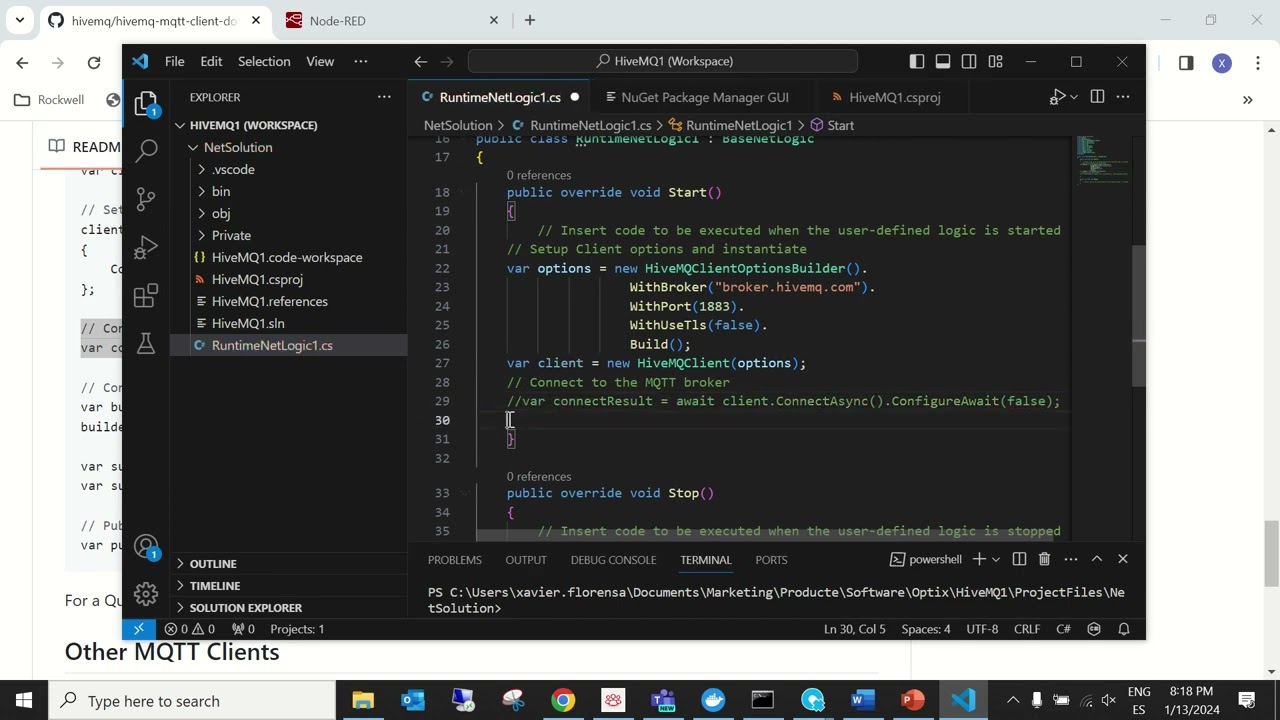This screenshot has width=1280, height=720.
Task: Open notifications bell in status bar
Action: [x=1124, y=629]
